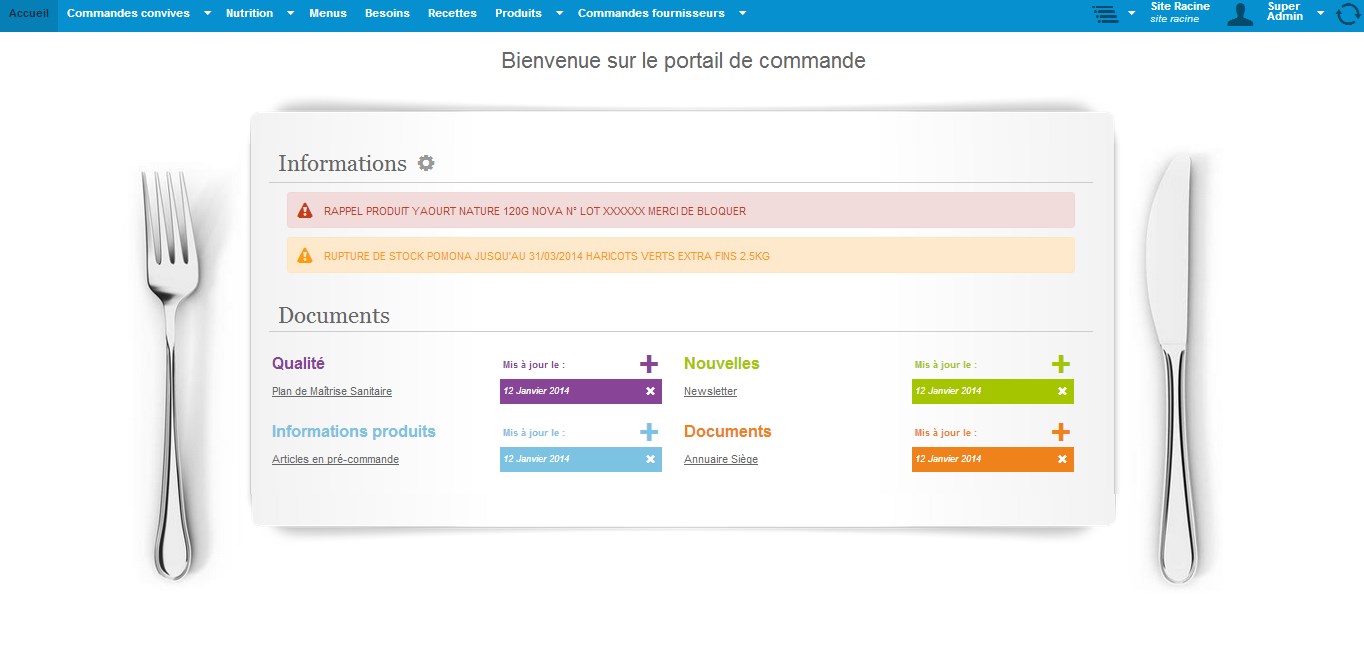Open the site hierarchy list icon

[1105, 14]
